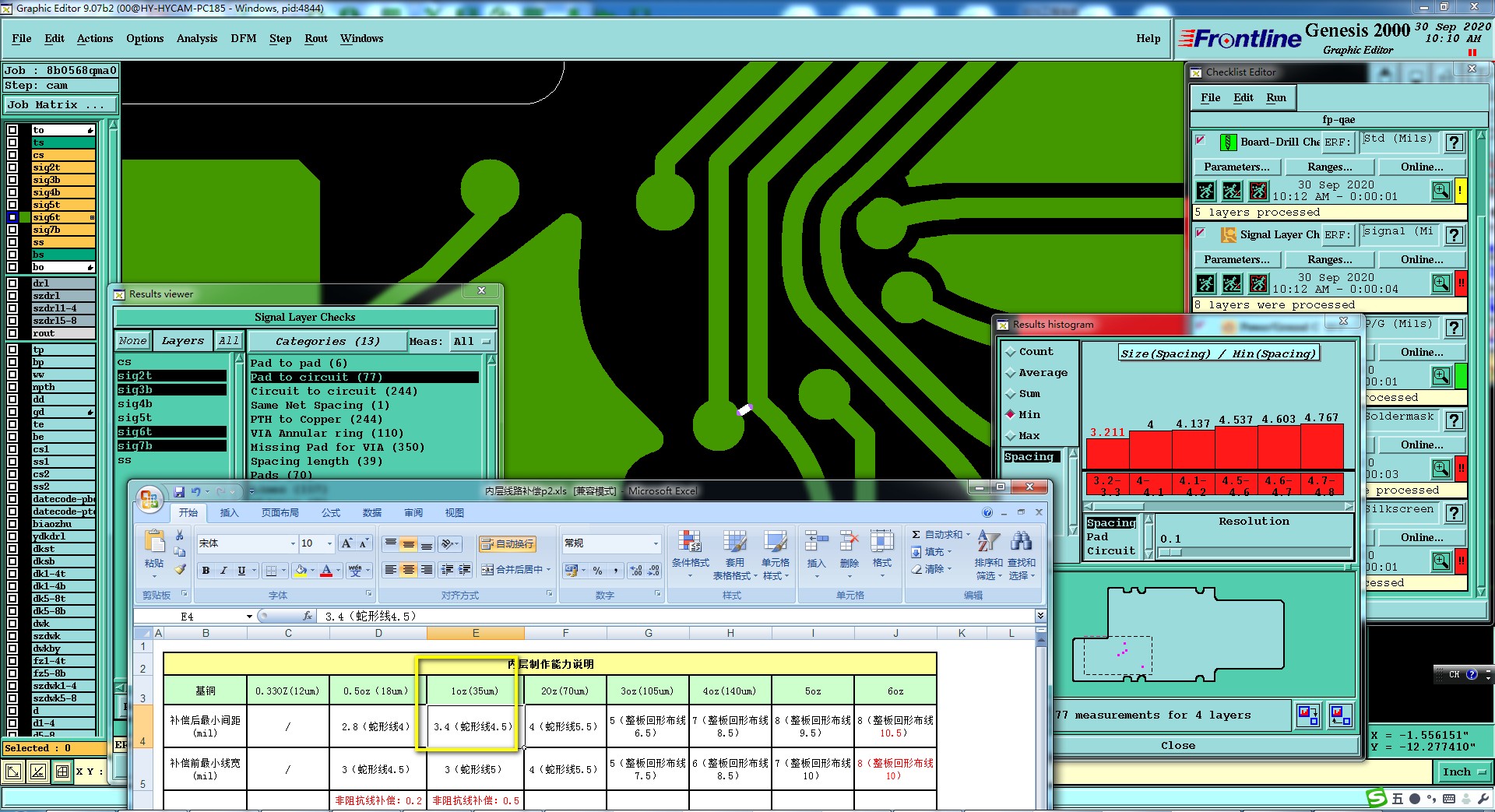Apply yellow fill color bucket in Excel

tap(301, 571)
